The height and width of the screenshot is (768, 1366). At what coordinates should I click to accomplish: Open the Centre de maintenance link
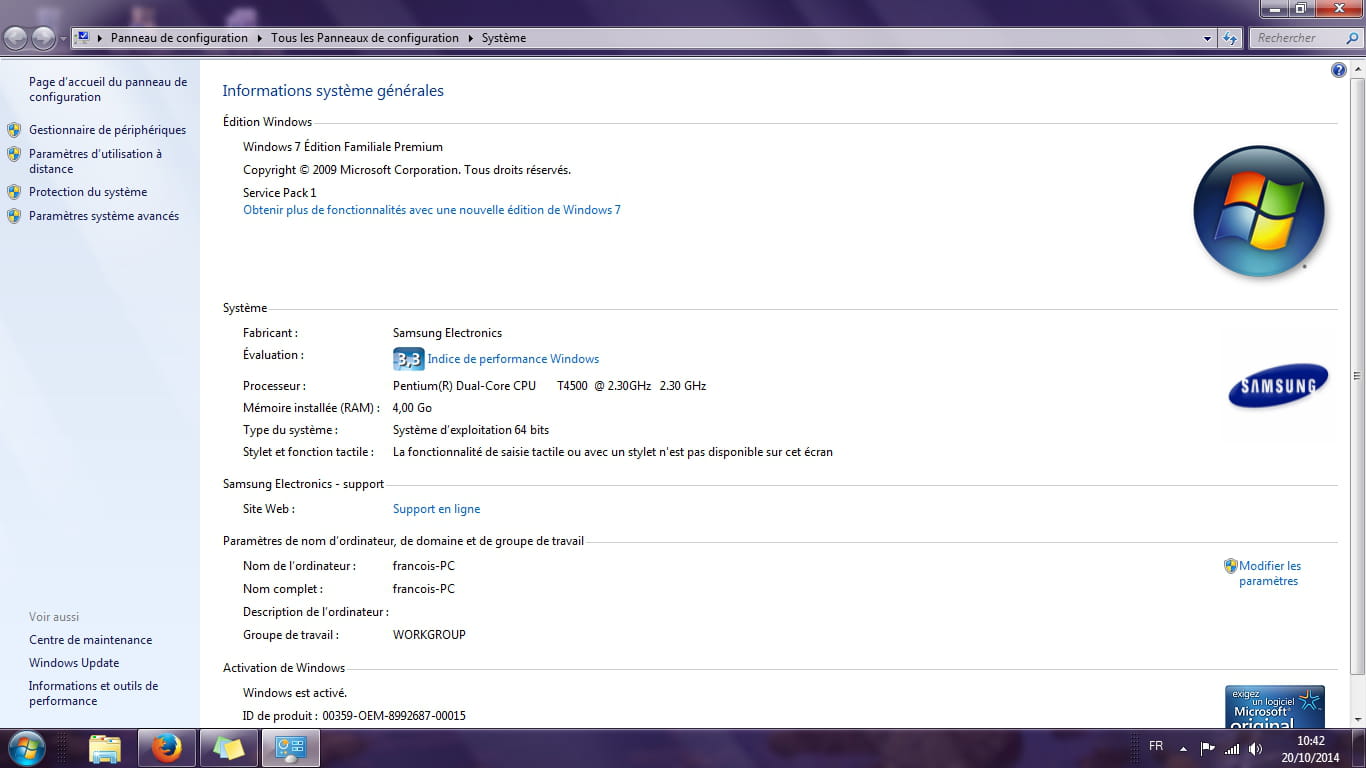[x=90, y=640]
